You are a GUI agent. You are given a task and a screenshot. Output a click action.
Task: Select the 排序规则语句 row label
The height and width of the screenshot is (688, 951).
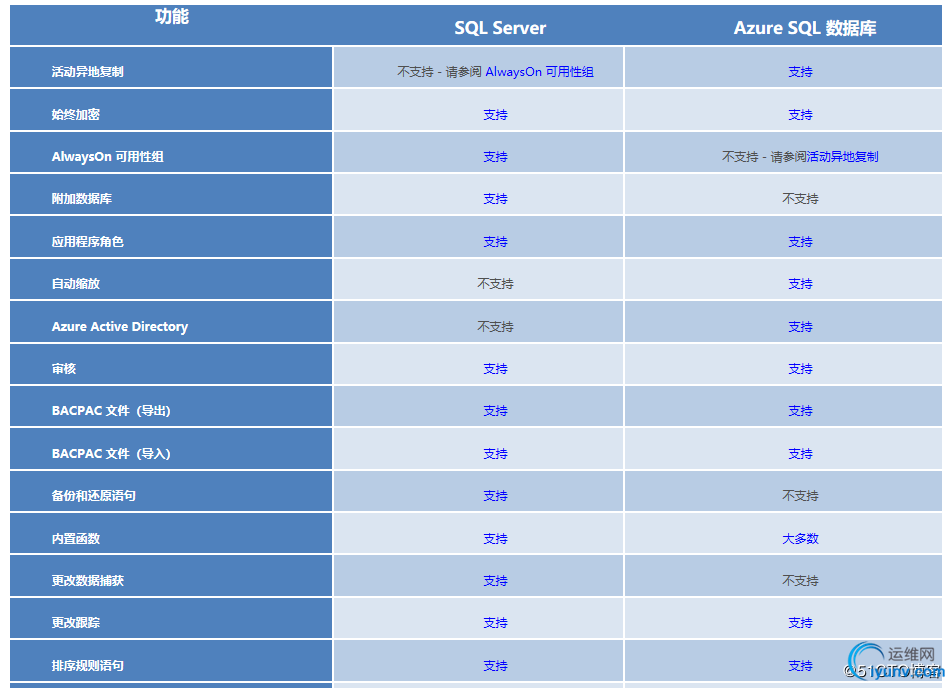click(87, 666)
